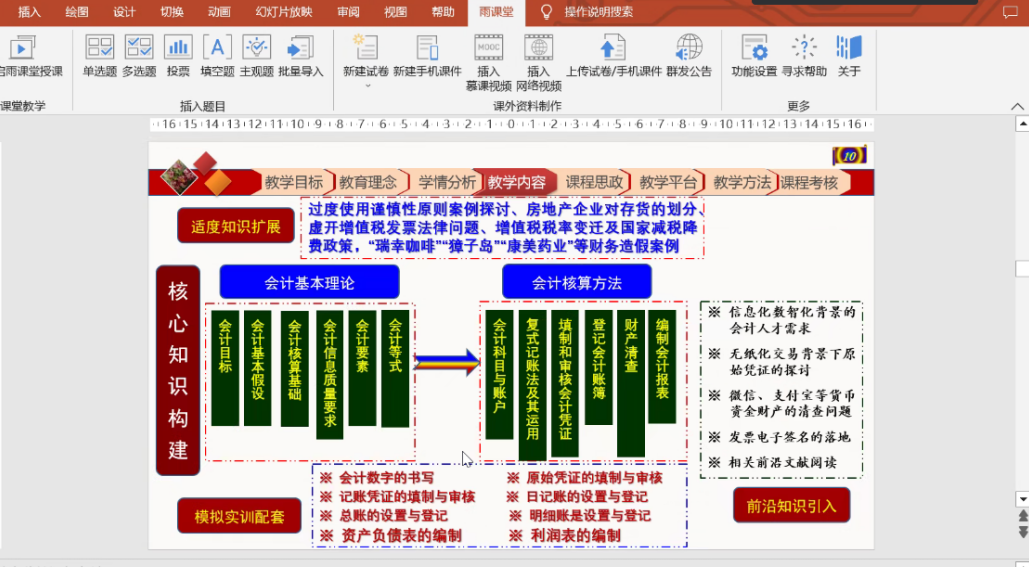1031x567 pixels.
Task: Click the 操作说明搜索 search field
Action: [x=598, y=12]
